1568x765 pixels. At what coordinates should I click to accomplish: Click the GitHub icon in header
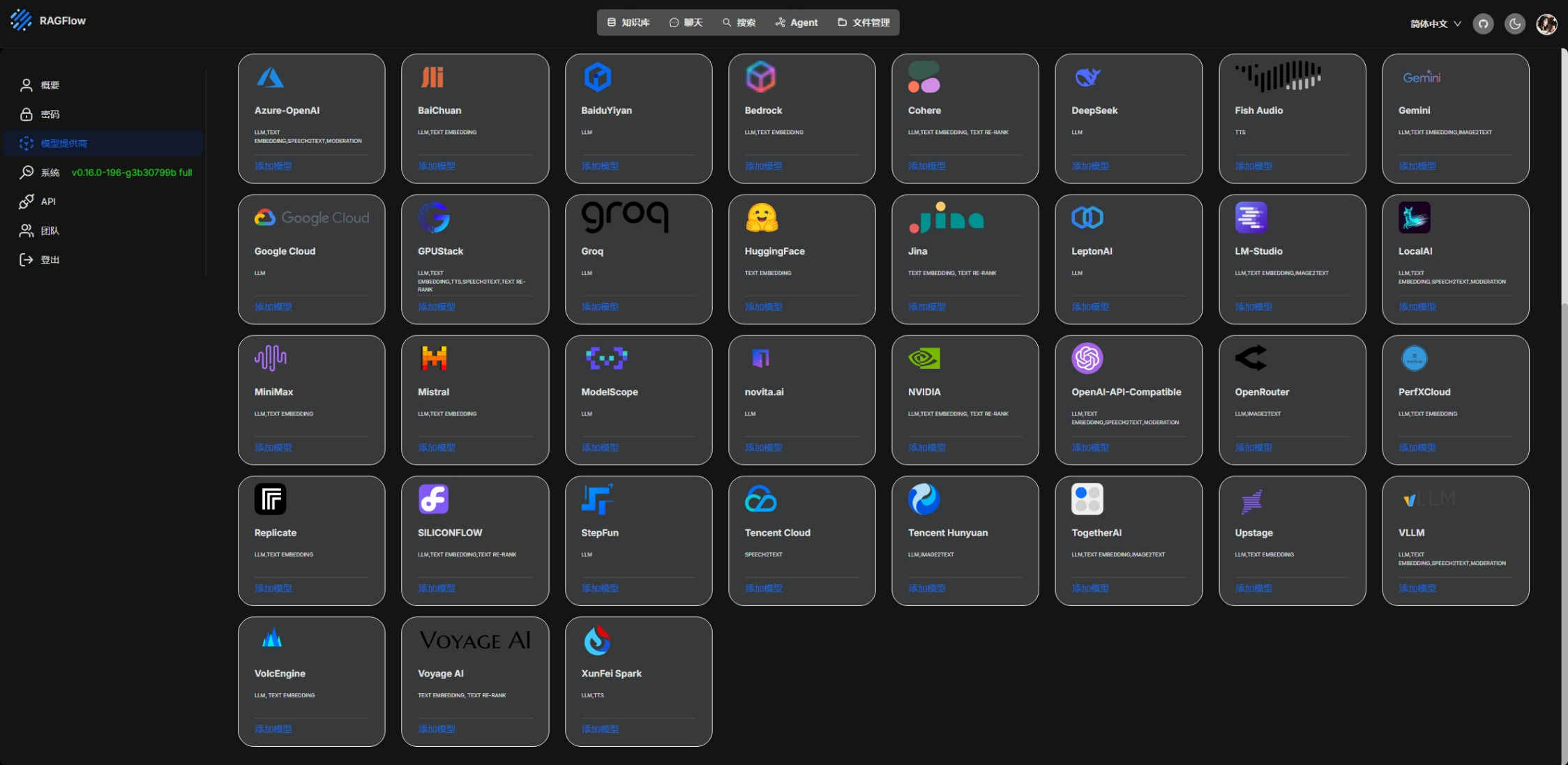pyautogui.click(x=1483, y=24)
